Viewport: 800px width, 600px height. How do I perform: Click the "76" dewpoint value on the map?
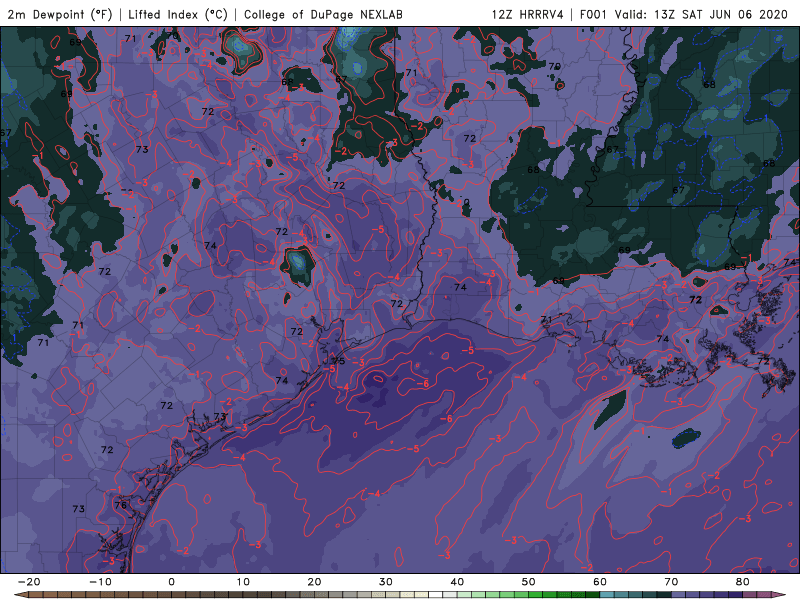[x=121, y=505]
